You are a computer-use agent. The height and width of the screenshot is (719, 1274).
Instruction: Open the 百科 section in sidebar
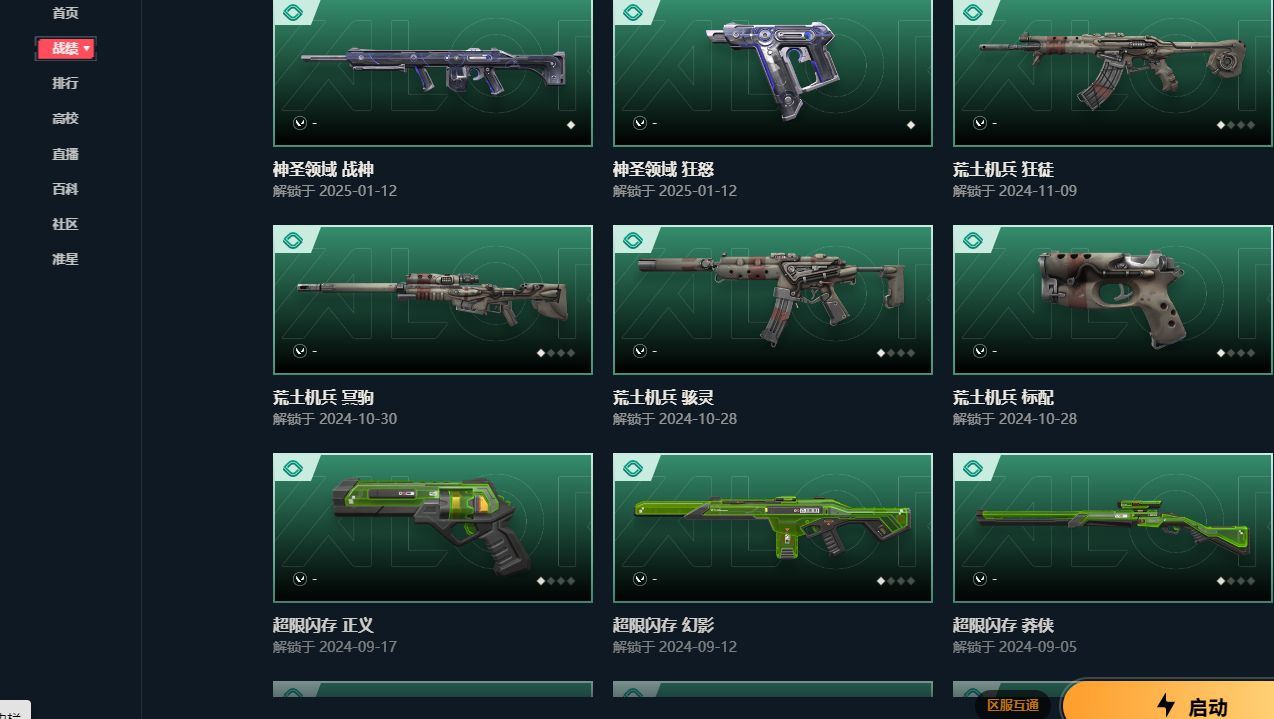65,189
